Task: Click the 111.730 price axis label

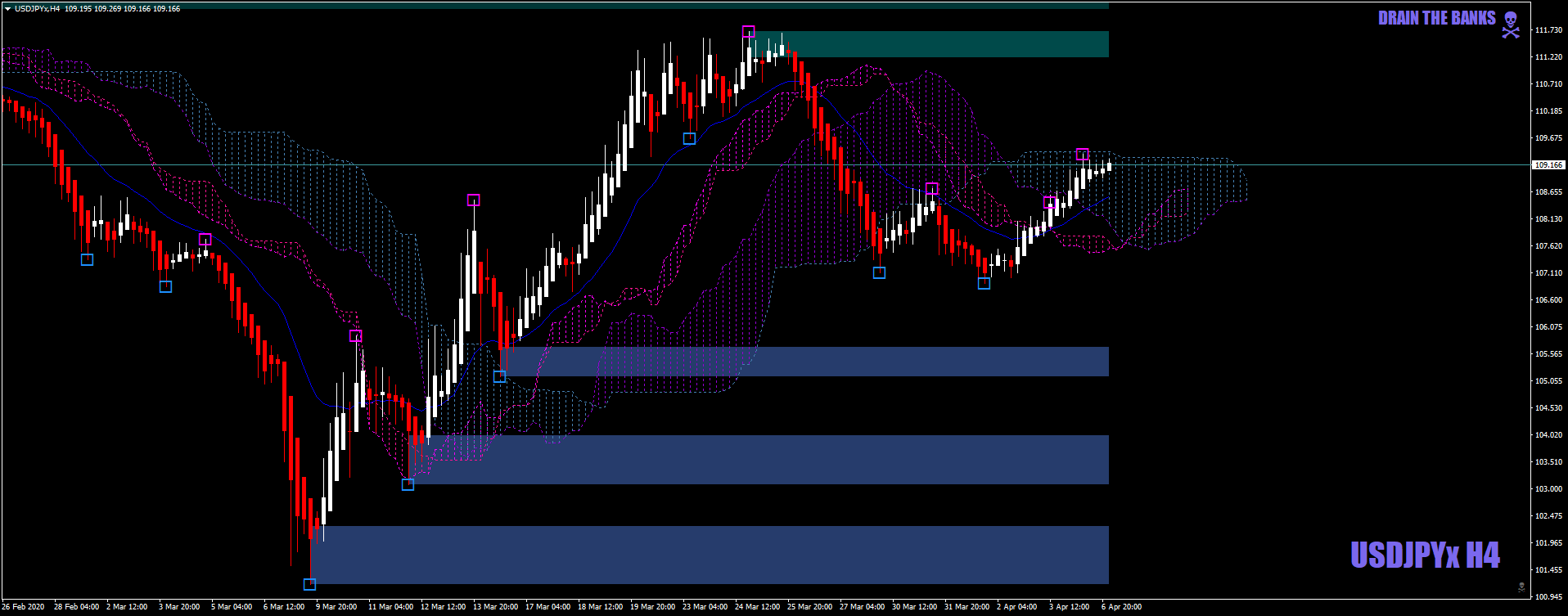Action: 1549,30
